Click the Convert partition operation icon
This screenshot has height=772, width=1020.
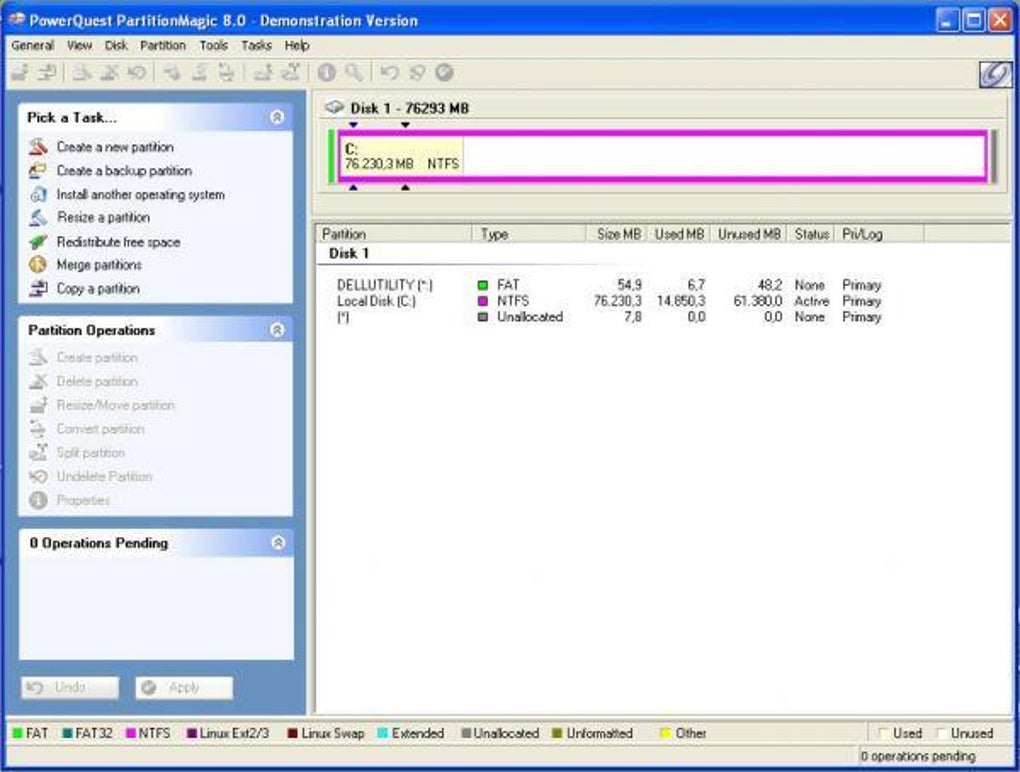(x=38, y=429)
